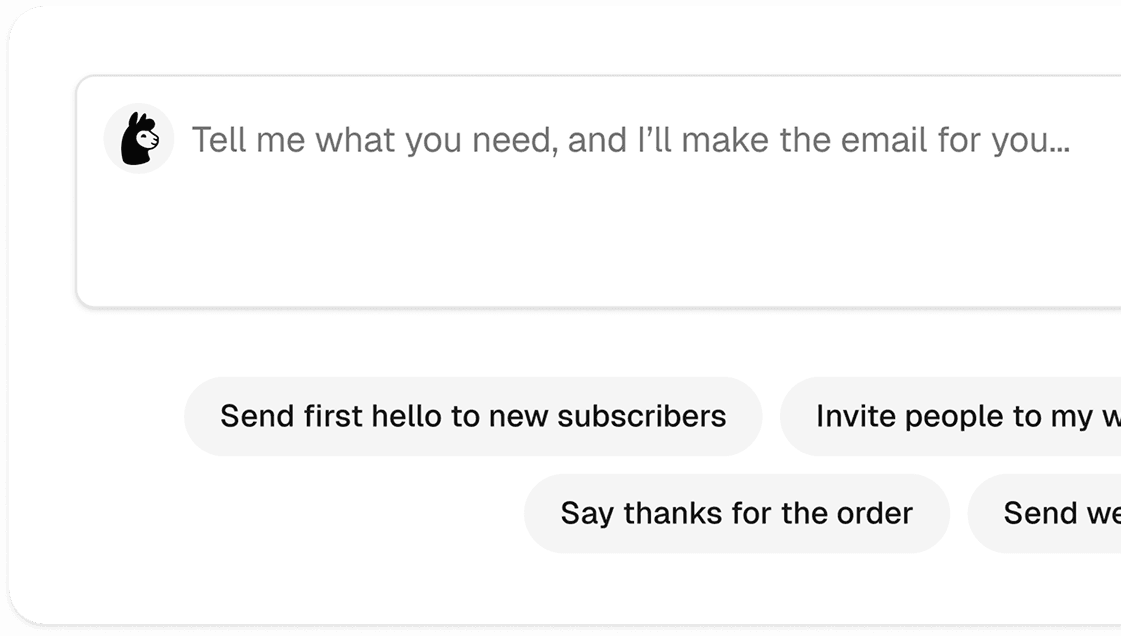Use the new subscribers hello prompt suggestion
This screenshot has width=1121, height=636.
pos(473,416)
